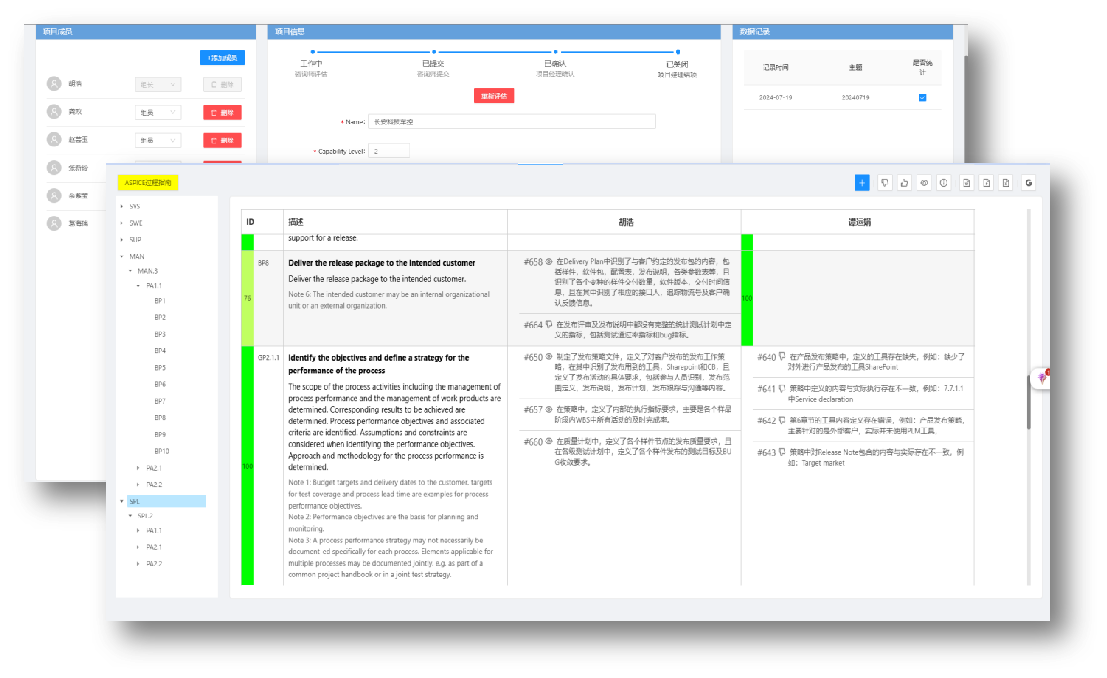Click the floating assistant icon on right edge
1107x678 pixels.
[x=1042, y=377]
